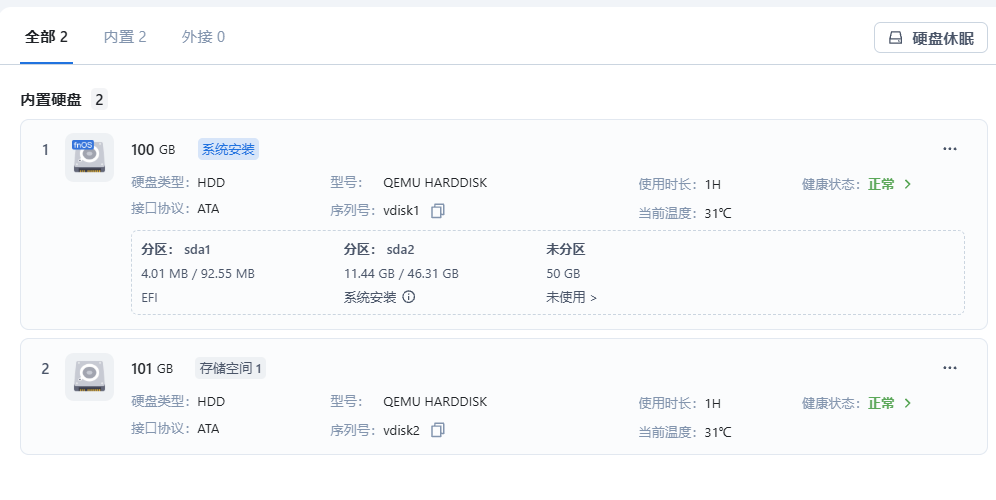Open more options for disk 2

(x=950, y=368)
